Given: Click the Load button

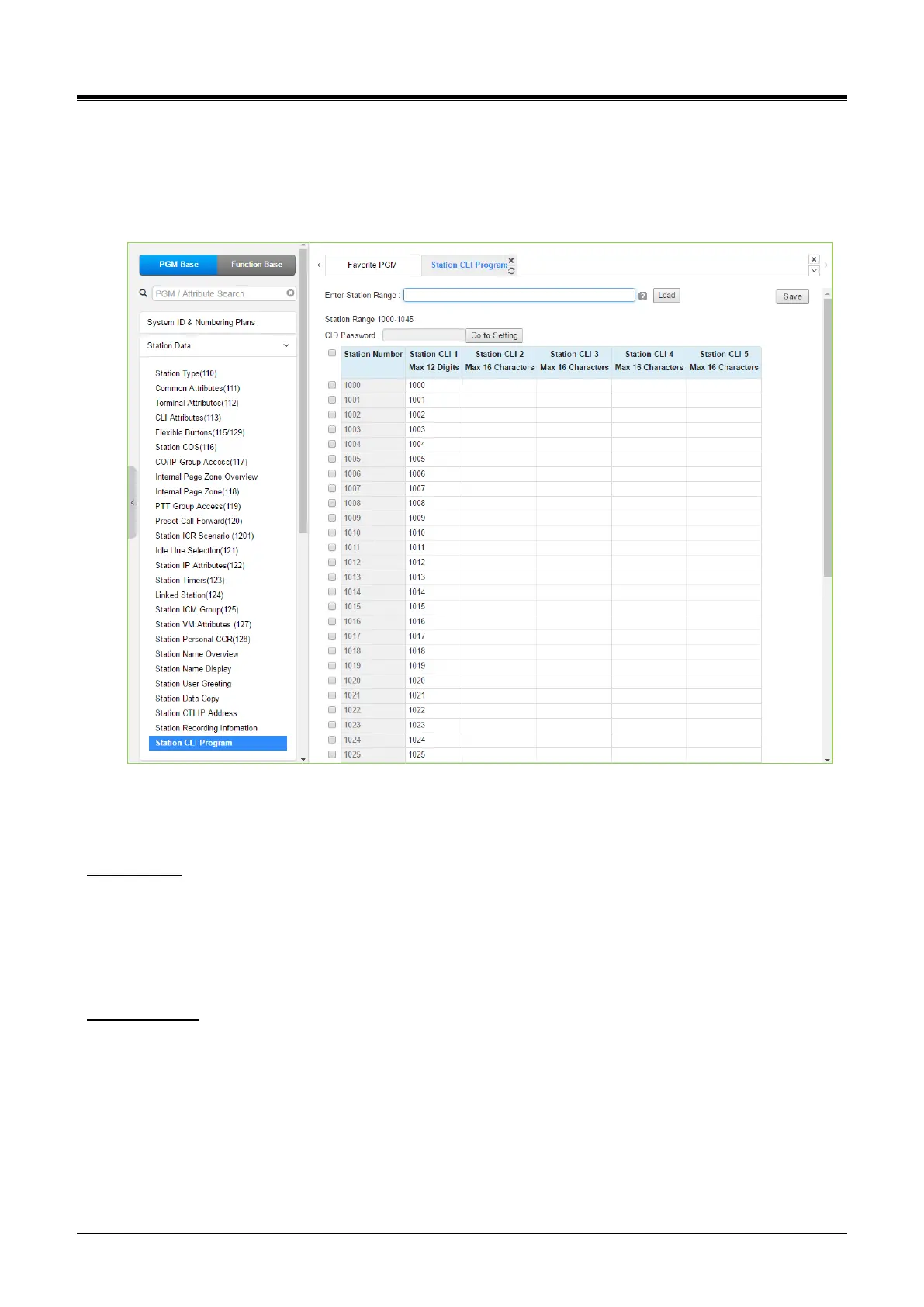Looking at the screenshot, I should (x=666, y=296).
